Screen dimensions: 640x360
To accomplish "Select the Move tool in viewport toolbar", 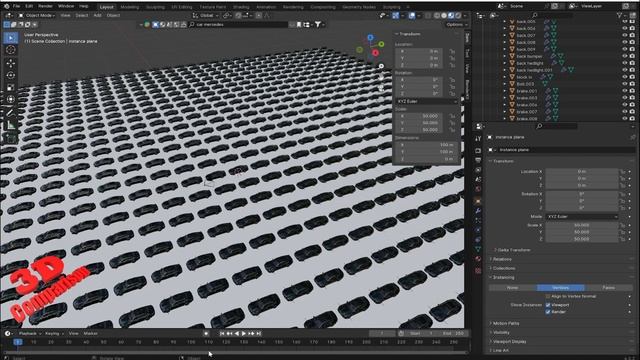I will click(x=11, y=63).
